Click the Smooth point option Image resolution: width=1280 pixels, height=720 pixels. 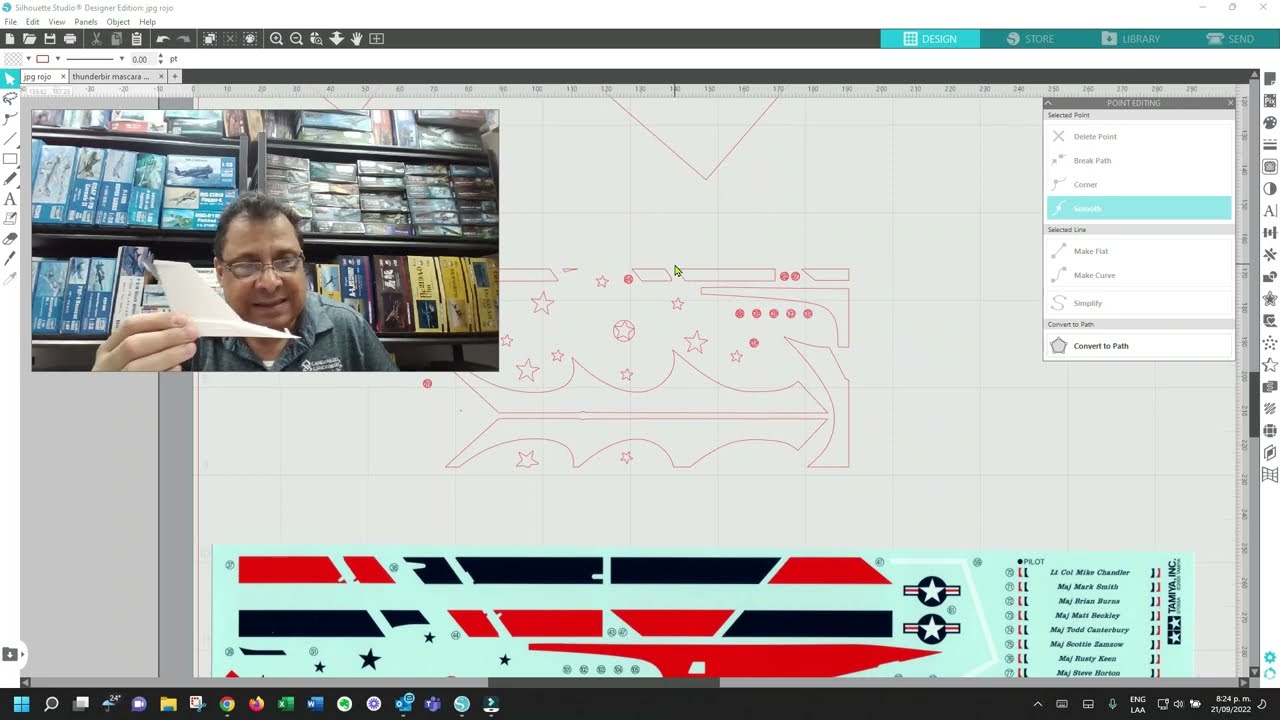pyautogui.click(x=1139, y=208)
